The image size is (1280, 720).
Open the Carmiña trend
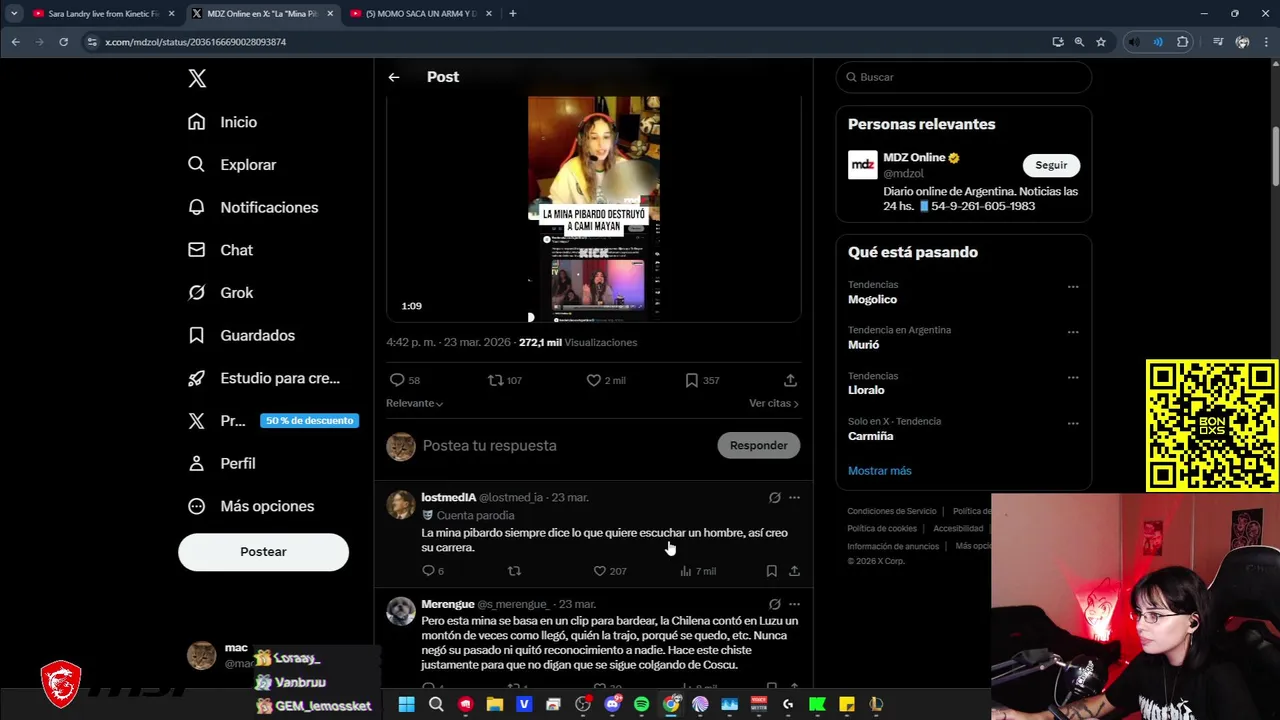870,436
